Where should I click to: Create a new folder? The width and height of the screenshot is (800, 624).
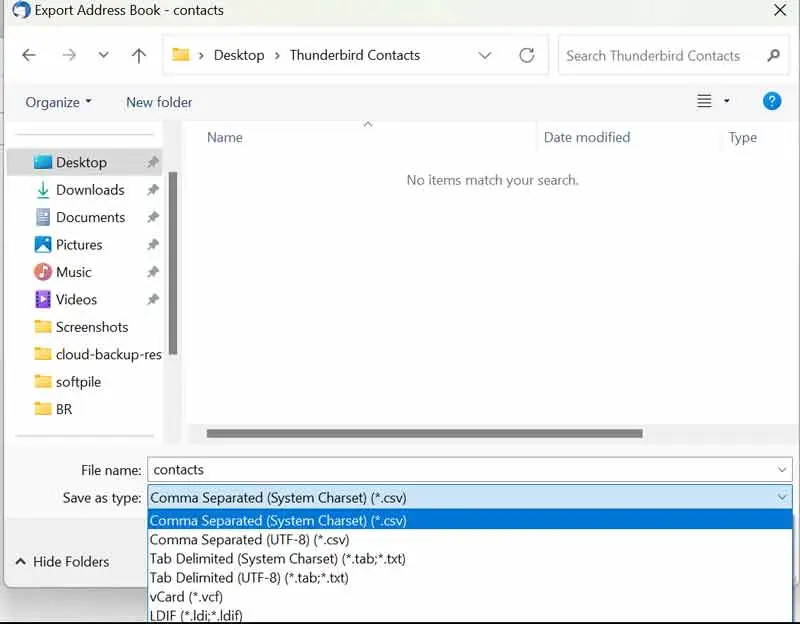(158, 101)
